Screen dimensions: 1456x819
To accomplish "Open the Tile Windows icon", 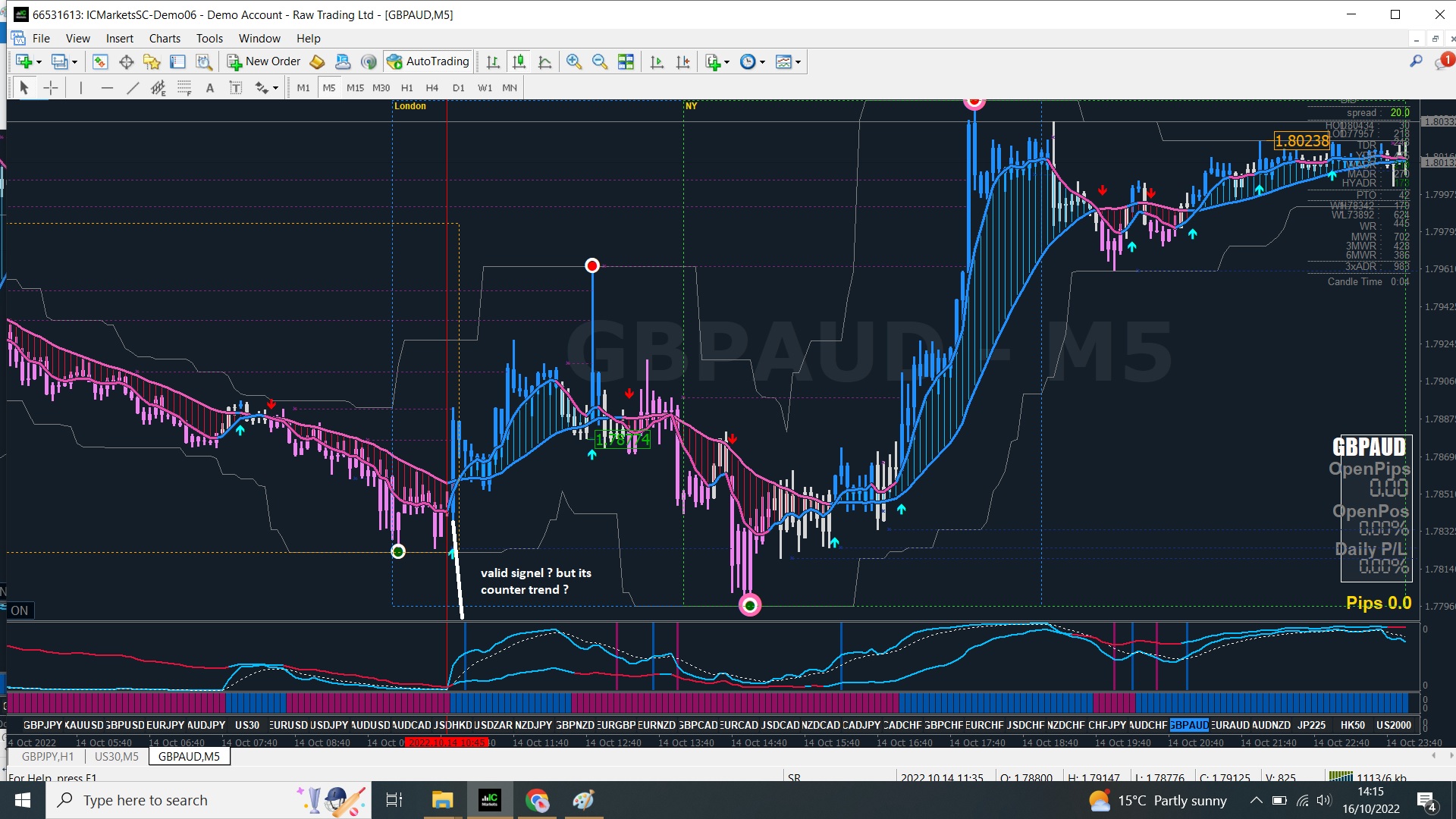I will click(626, 62).
